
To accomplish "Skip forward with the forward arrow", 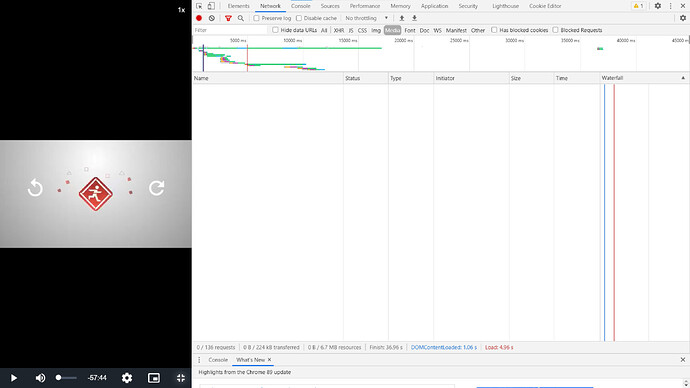I will pyautogui.click(x=156, y=188).
